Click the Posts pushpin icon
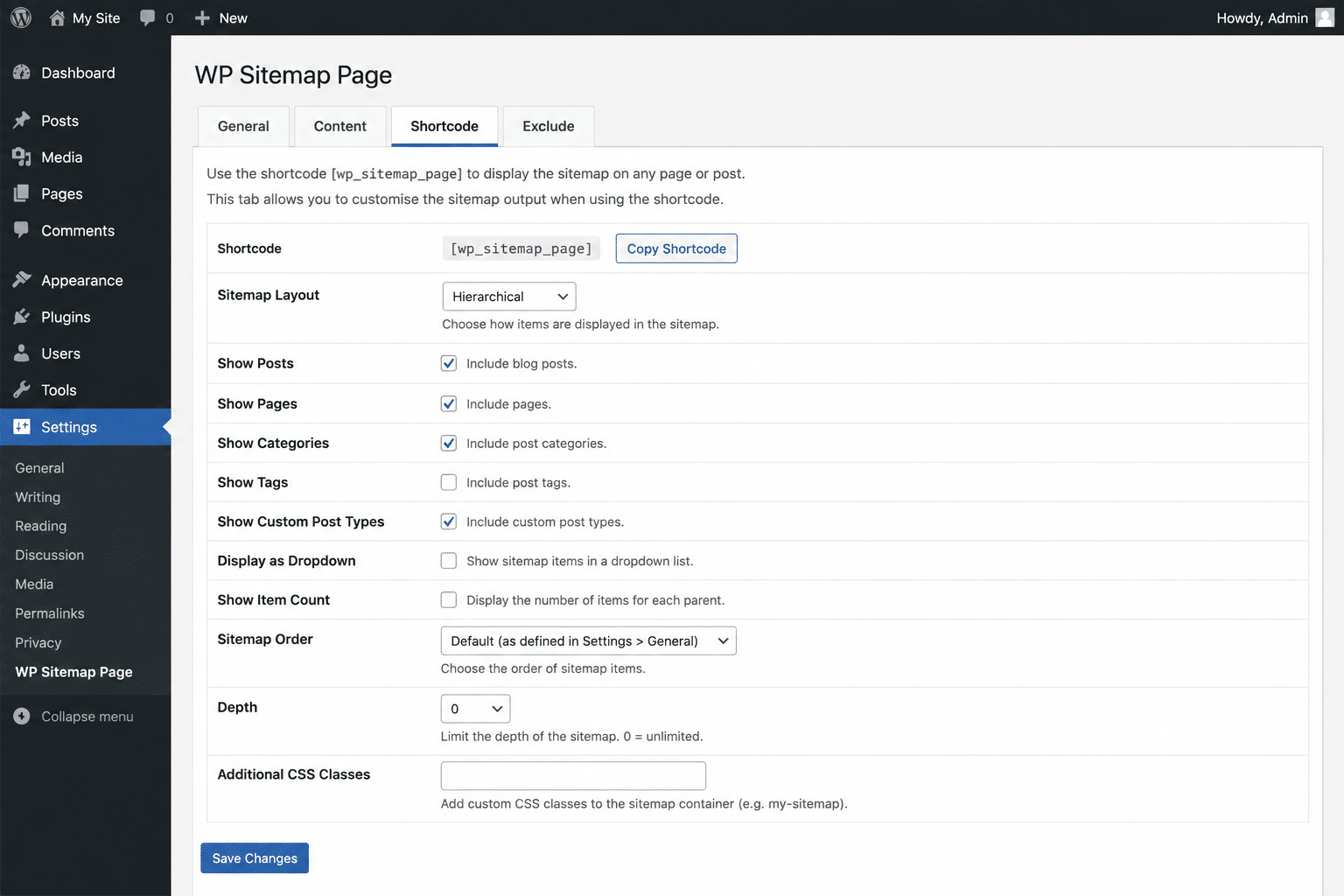This screenshot has width=1344, height=896. (22, 121)
